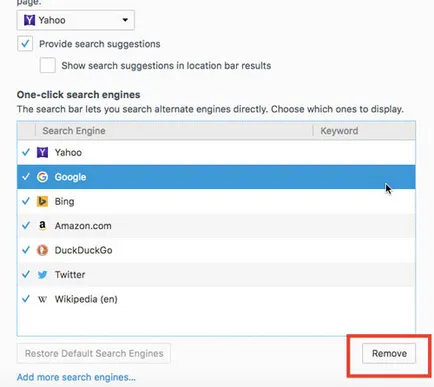The image size is (434, 387).
Task: Click the Wikipedia W icon
Action: coord(42,299)
